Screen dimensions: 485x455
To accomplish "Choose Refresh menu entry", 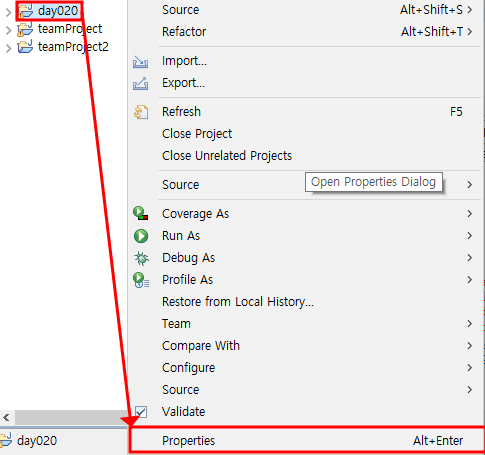I will tap(306, 112).
